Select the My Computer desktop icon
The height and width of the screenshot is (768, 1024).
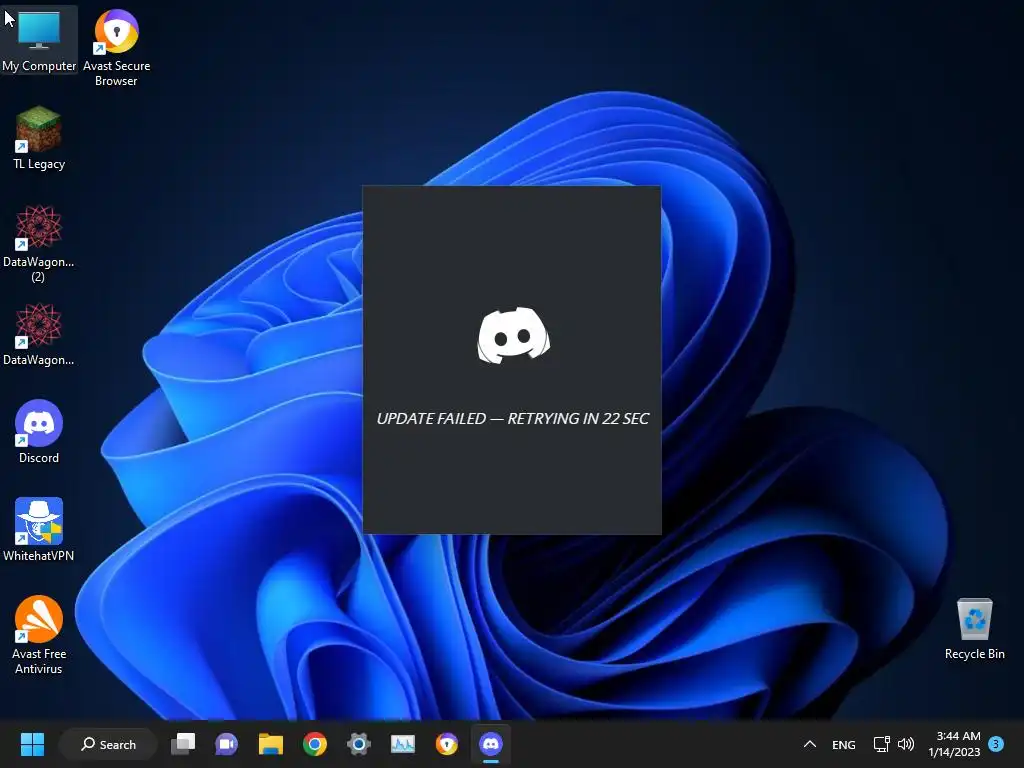click(x=39, y=40)
